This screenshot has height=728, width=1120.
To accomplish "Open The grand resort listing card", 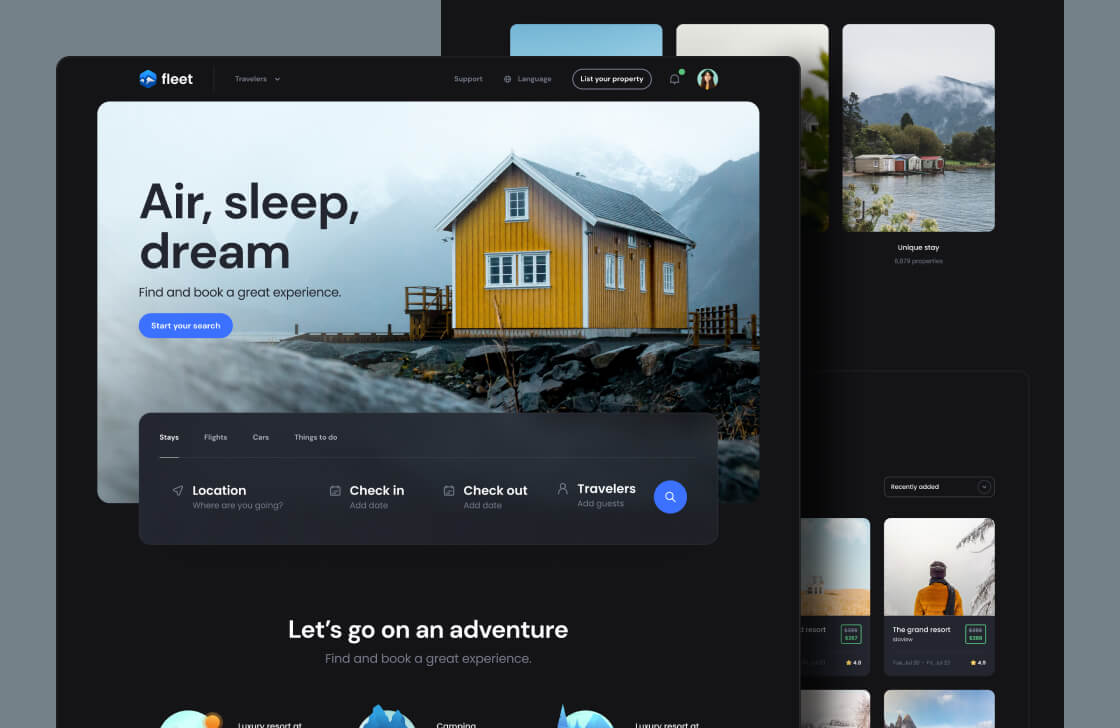I will 939,595.
